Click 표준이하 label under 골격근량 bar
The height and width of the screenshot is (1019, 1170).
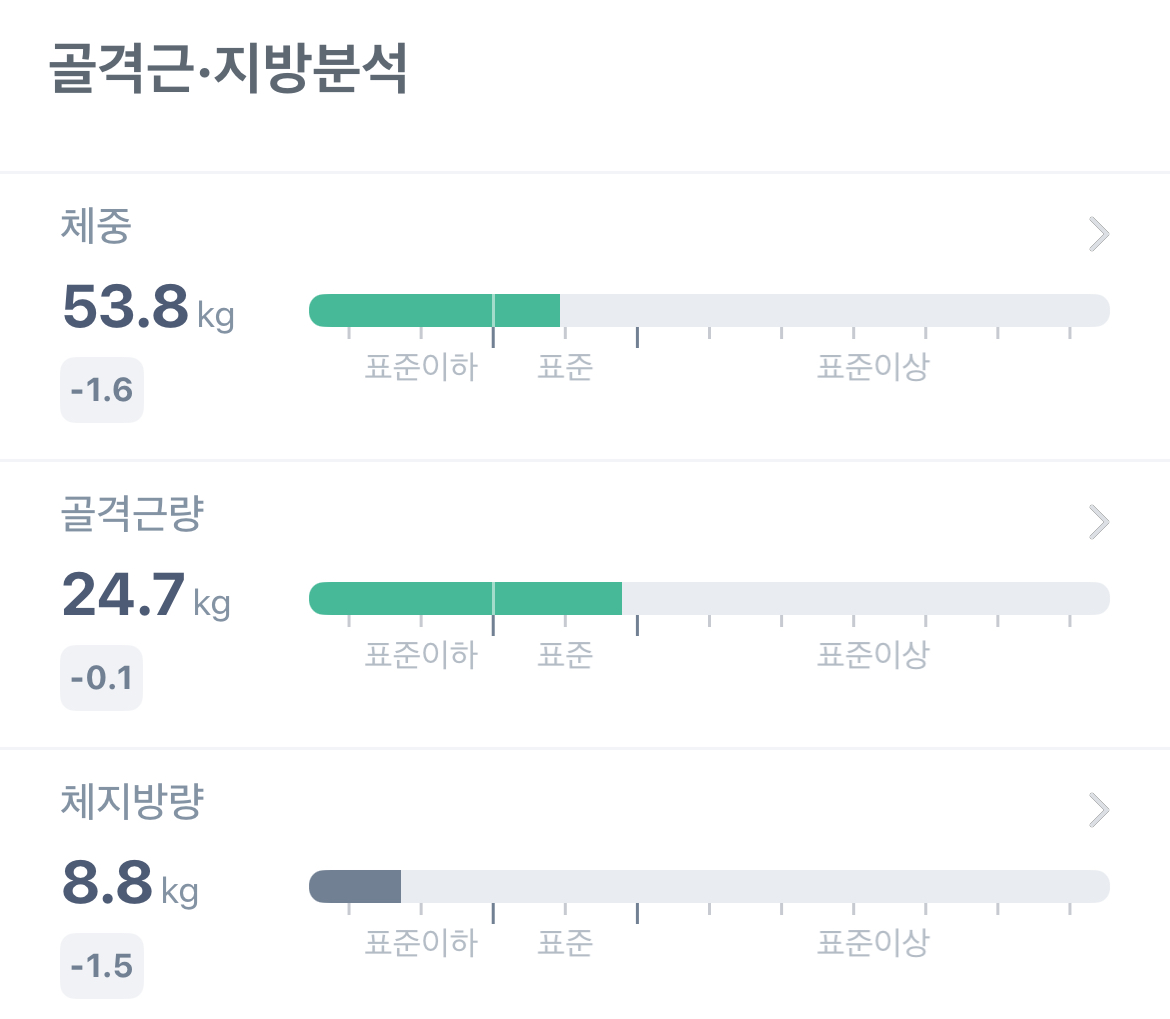[421, 655]
